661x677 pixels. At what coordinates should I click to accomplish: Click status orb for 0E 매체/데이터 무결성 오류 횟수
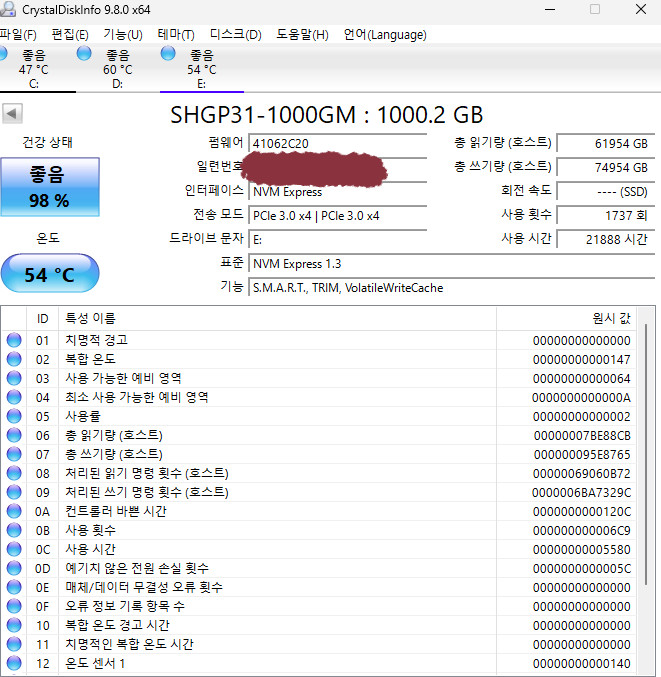tap(14, 587)
